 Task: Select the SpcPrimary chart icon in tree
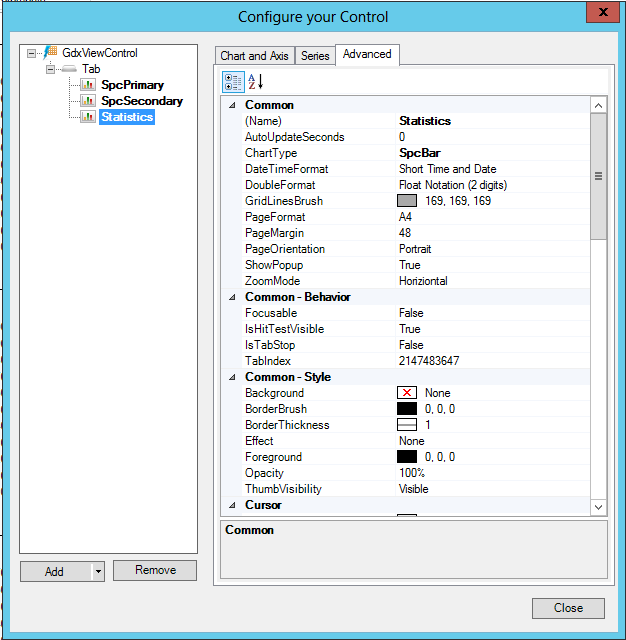(x=88, y=86)
